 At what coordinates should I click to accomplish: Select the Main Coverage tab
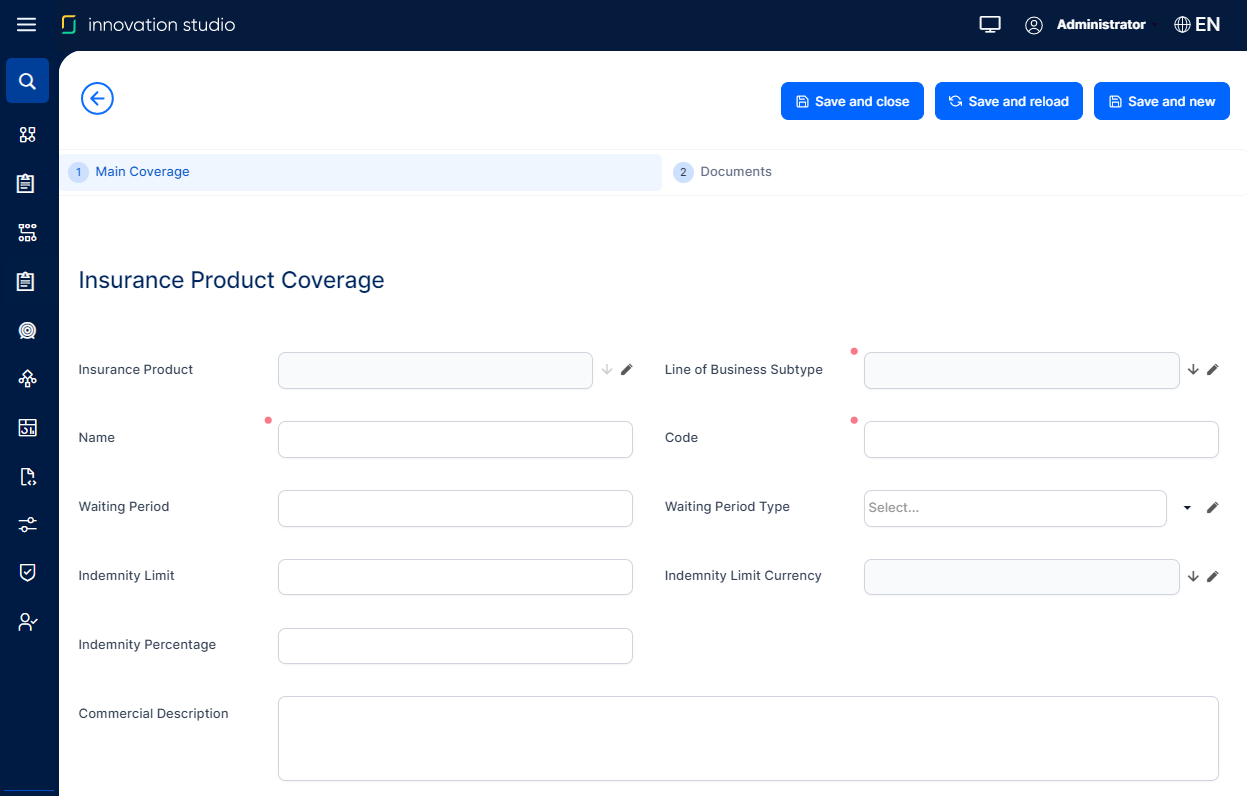point(142,172)
